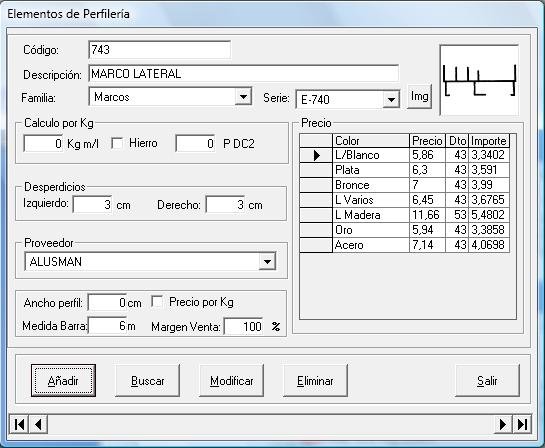Click the Añadir button
The height and width of the screenshot is (448, 545).
(63, 381)
